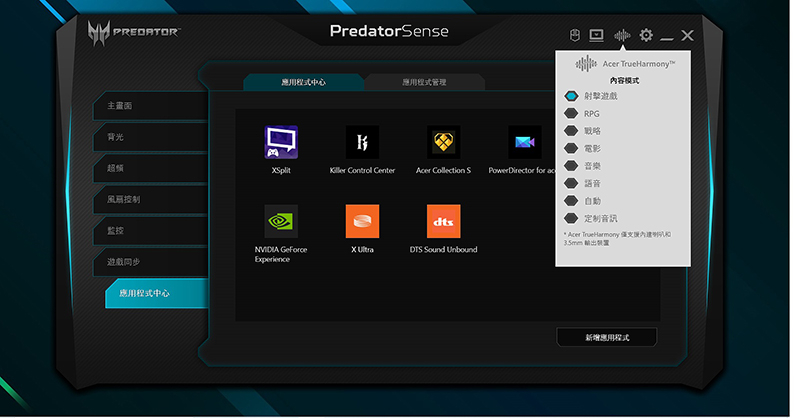Launch the XSplit app icon
The height and width of the screenshot is (418, 800).
tap(281, 142)
